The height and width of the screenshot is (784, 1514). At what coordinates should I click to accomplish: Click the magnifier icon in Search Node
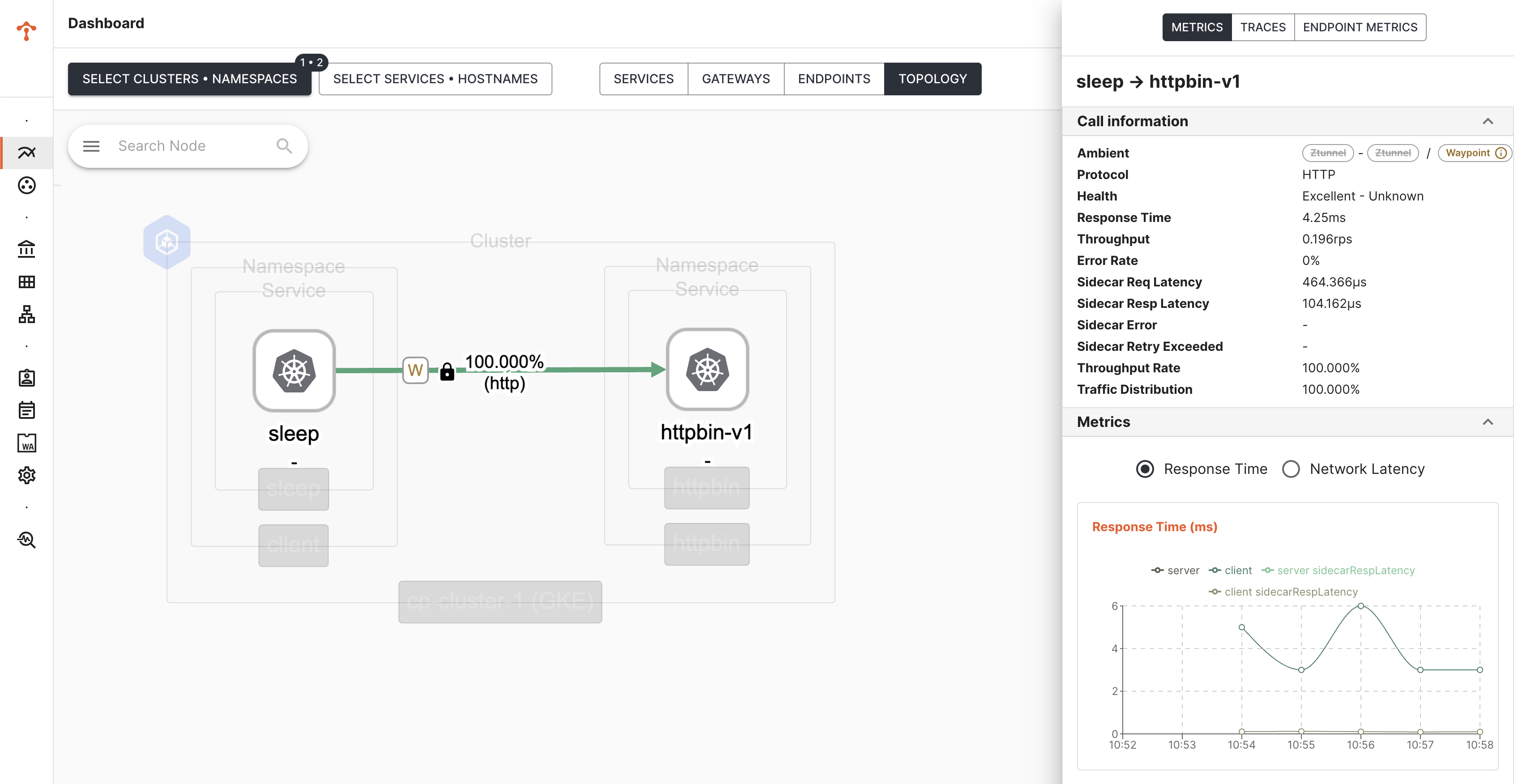point(284,146)
